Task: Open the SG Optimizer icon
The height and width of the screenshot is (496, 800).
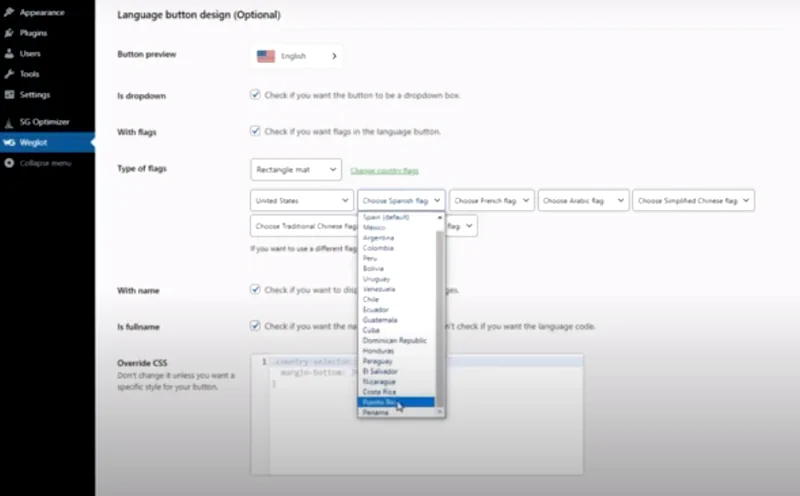Action: [9, 122]
